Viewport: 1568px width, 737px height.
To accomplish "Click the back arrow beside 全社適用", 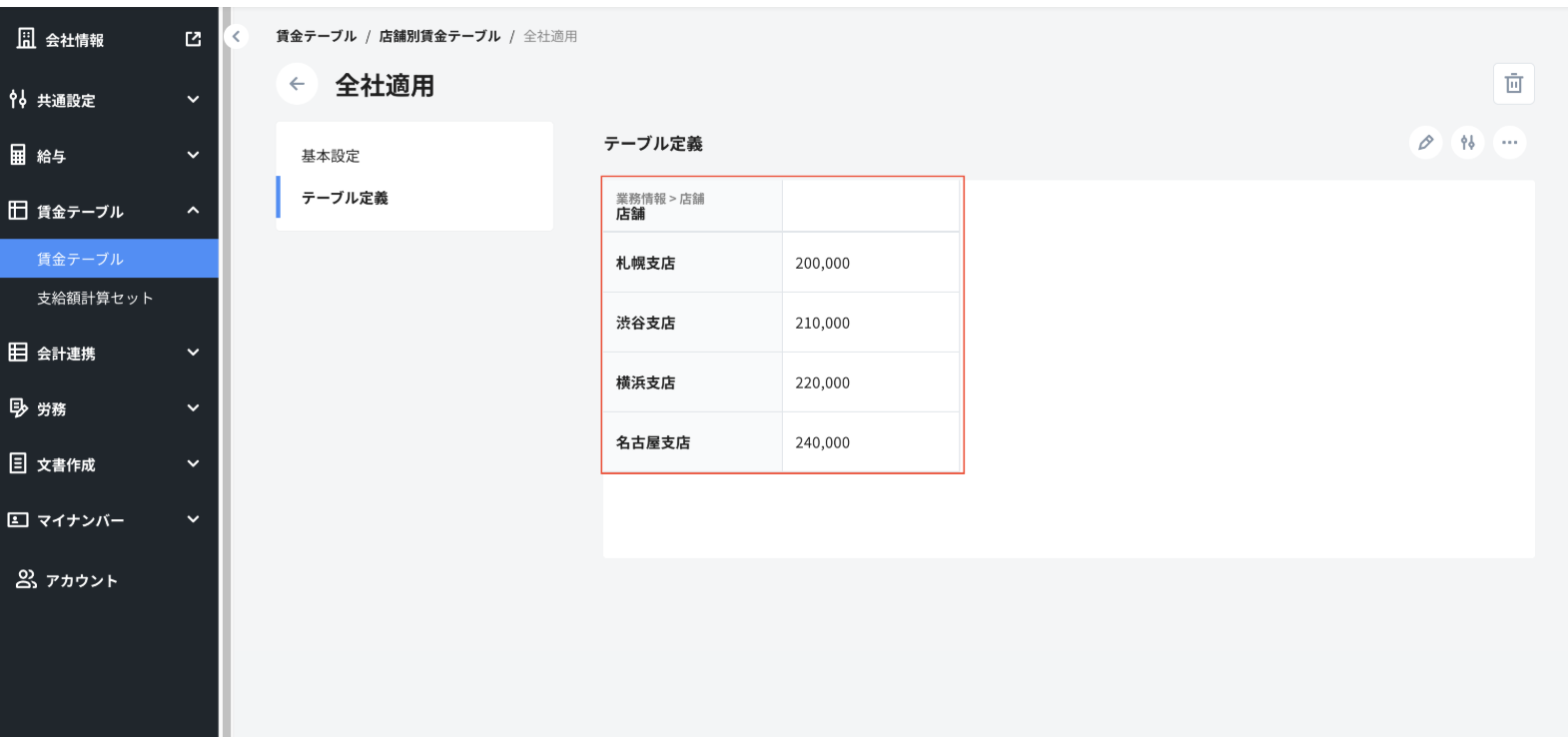I will 297,84.
